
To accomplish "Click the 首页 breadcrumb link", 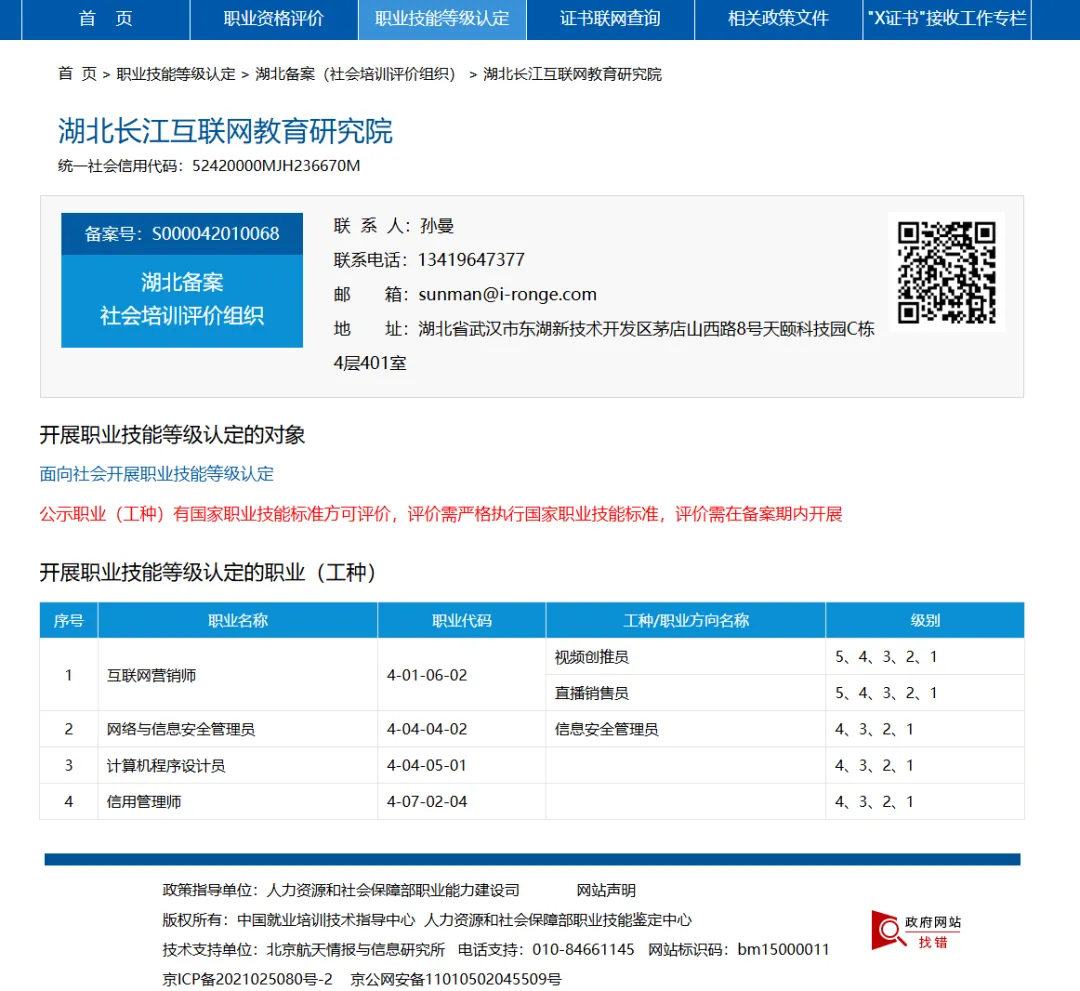I will tap(77, 74).
